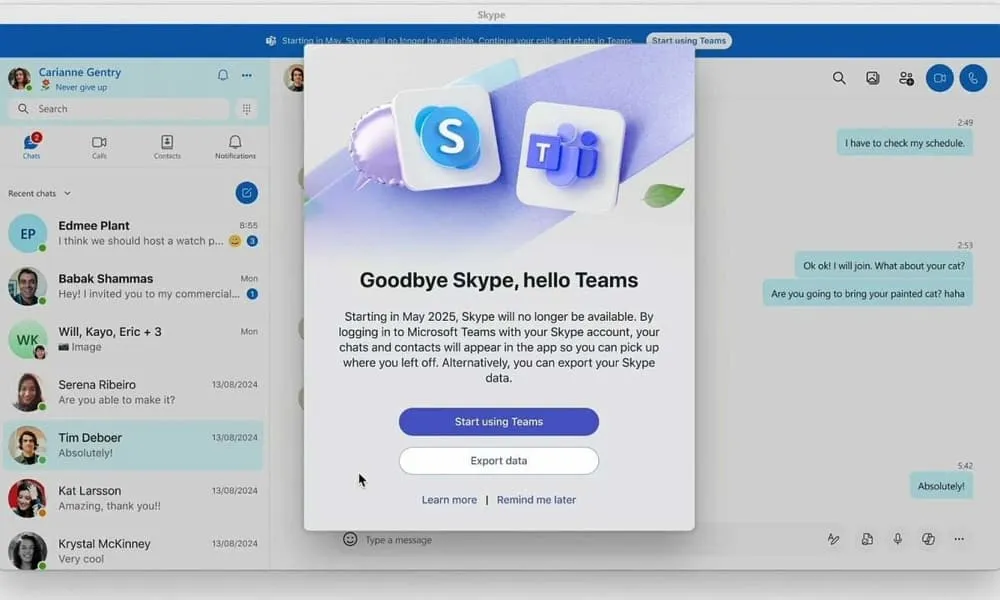Click the text formatting pen icon

834,539
